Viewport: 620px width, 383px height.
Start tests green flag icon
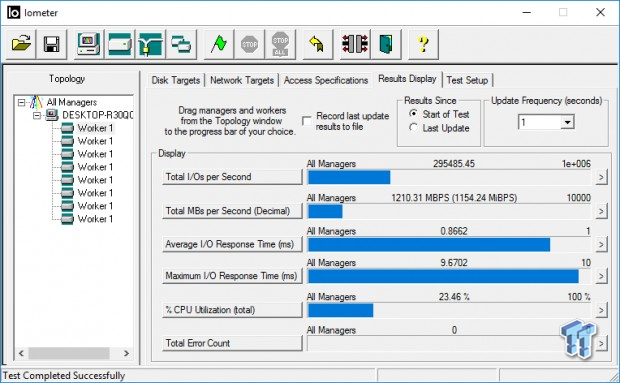click(x=218, y=44)
